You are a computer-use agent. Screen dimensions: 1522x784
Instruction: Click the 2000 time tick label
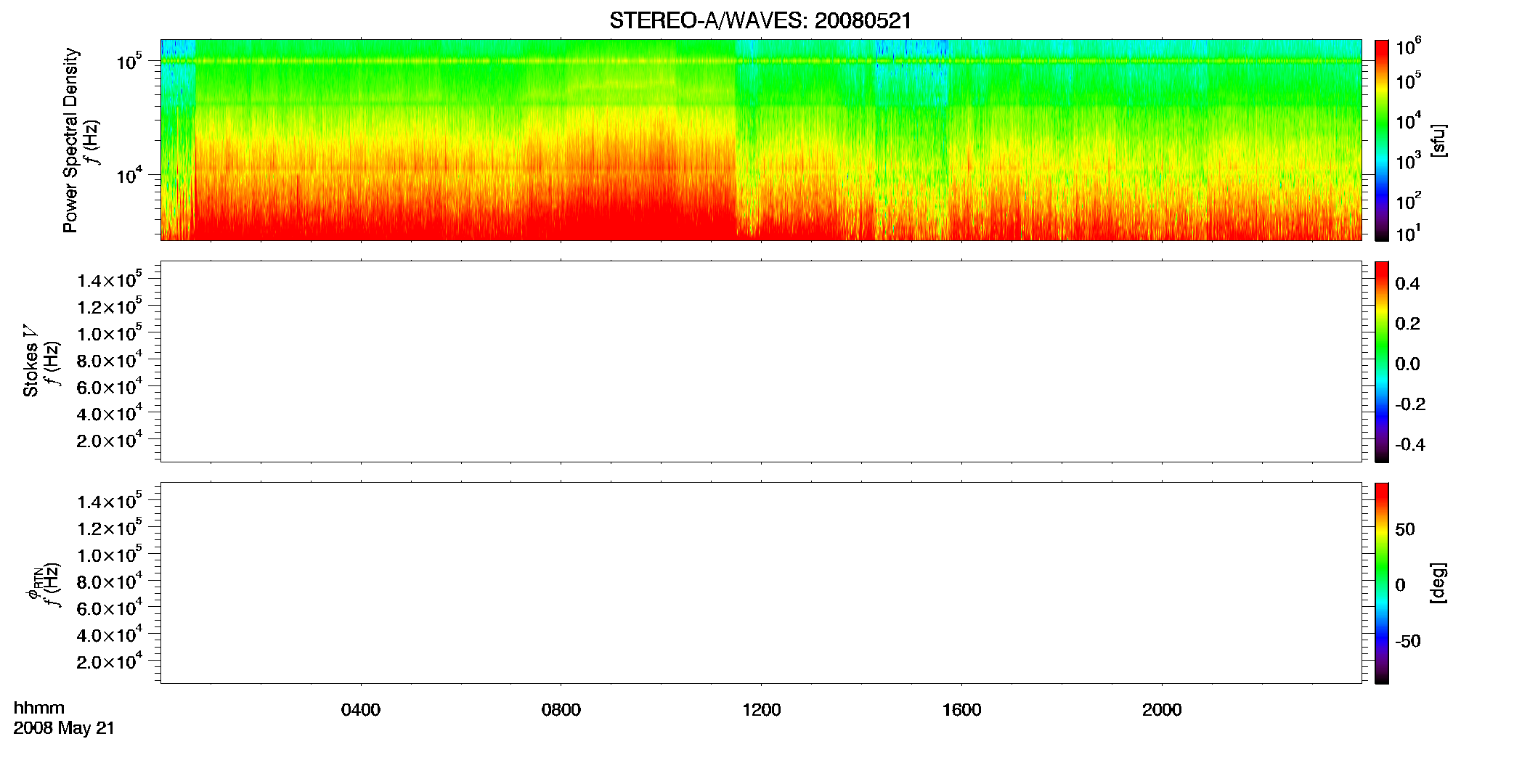(x=1162, y=710)
